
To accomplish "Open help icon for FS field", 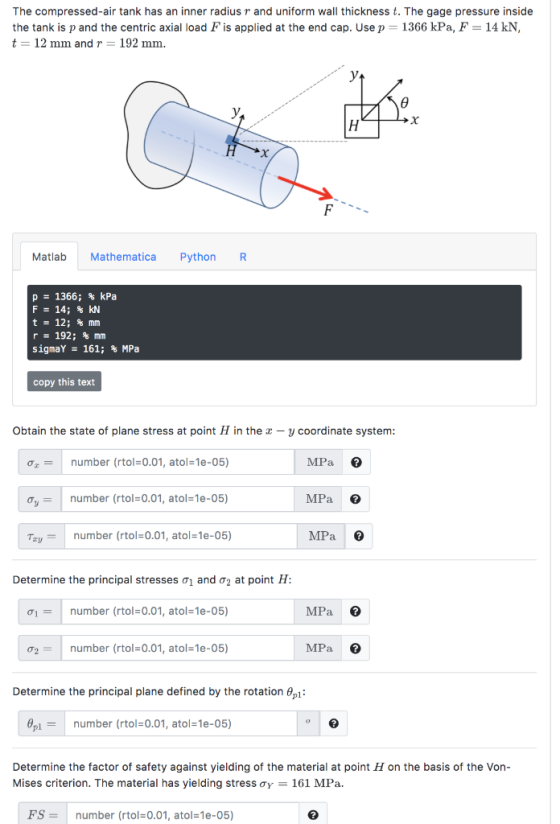I will (313, 815).
